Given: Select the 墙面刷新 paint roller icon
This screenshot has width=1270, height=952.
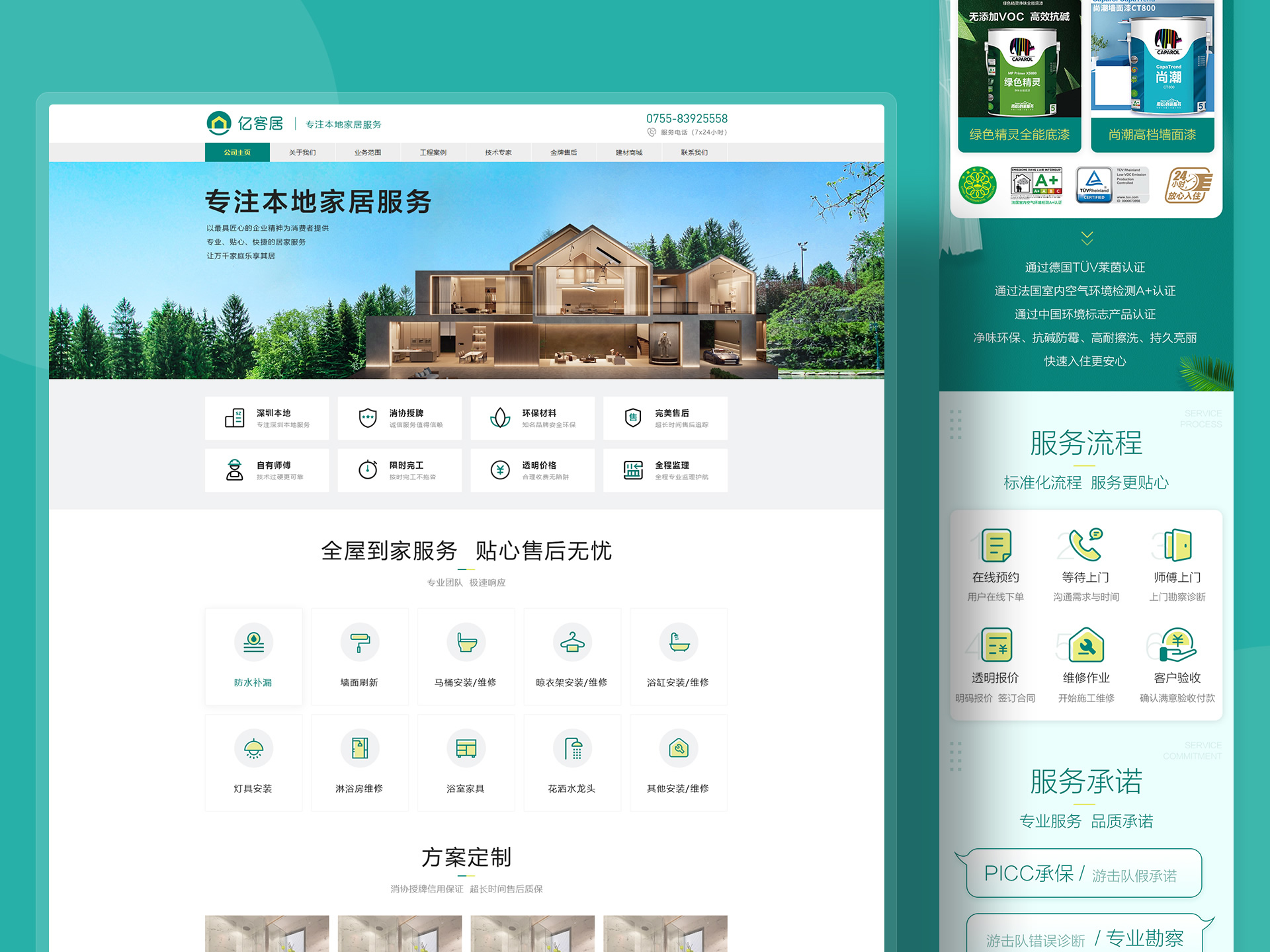Looking at the screenshot, I should pos(360,642).
